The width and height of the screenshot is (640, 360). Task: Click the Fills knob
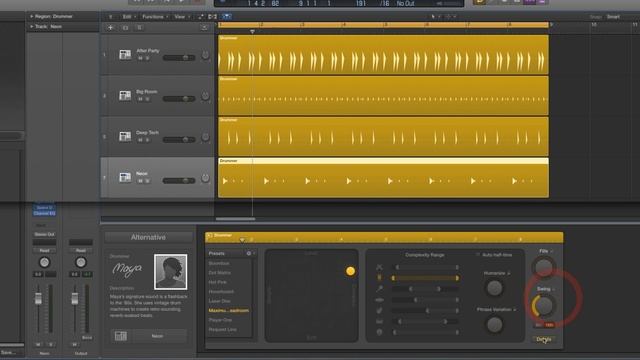544,267
